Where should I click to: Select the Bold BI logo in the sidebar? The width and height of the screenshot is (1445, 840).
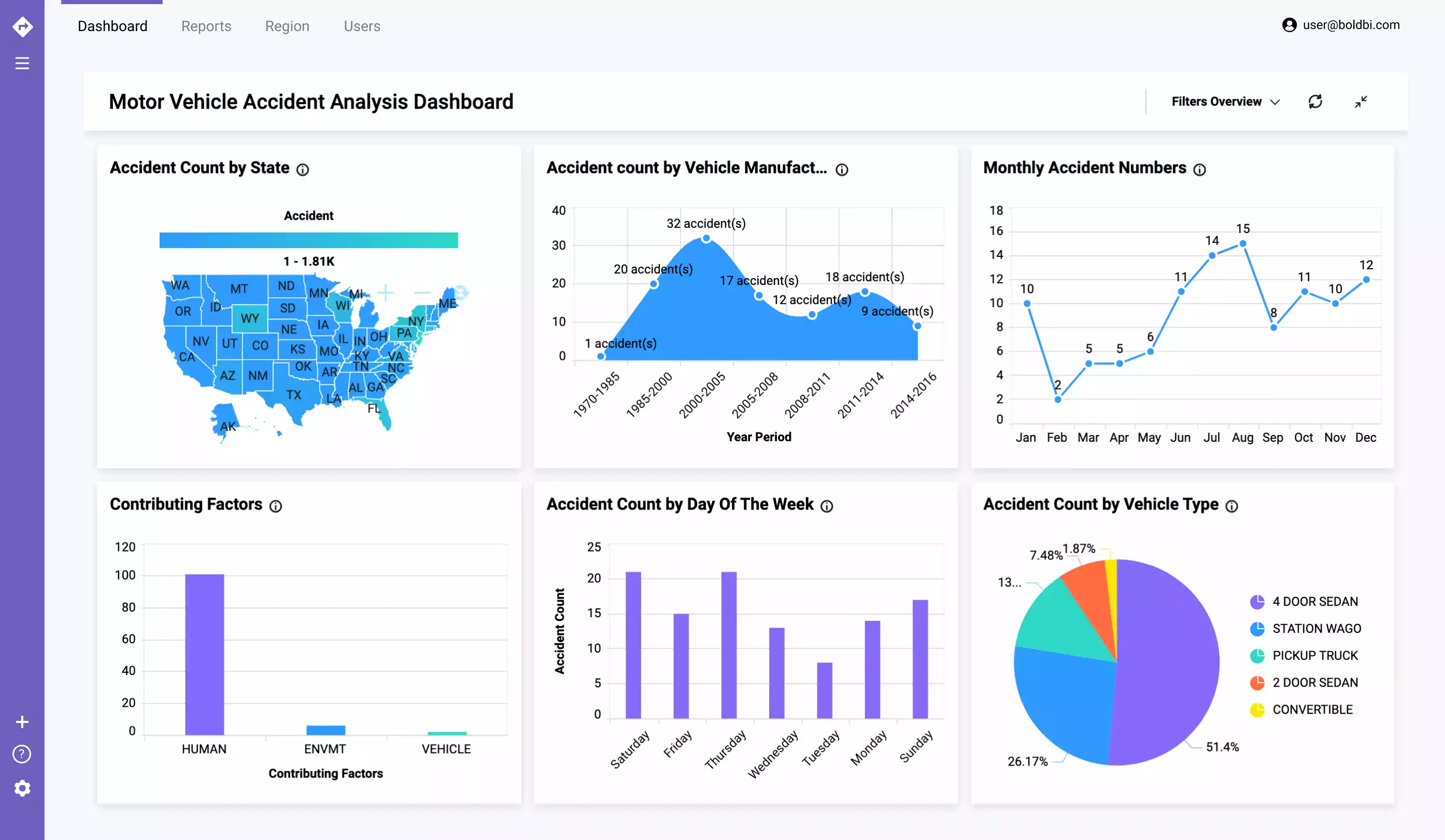(x=22, y=26)
